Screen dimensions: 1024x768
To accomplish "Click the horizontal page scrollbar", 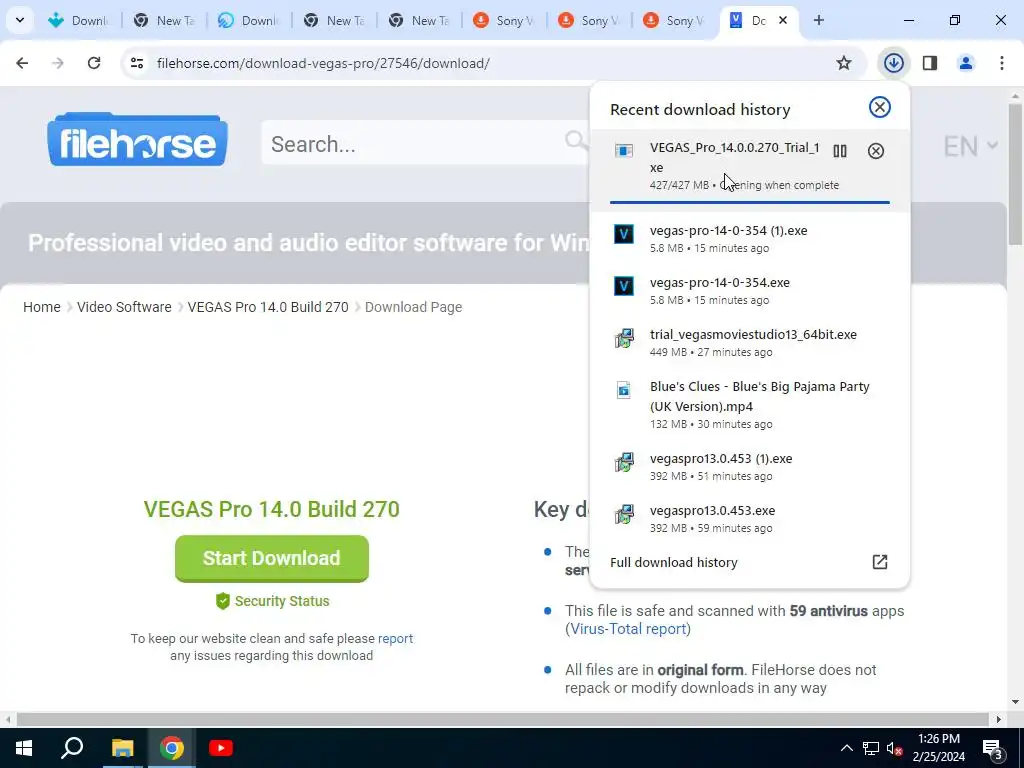I will [503, 719].
